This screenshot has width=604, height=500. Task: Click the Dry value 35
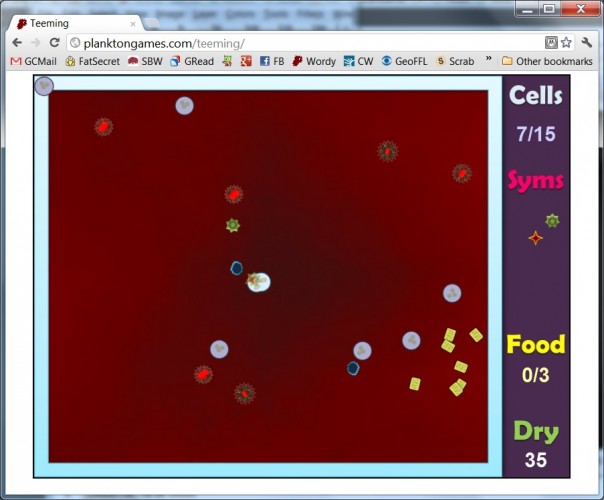[x=535, y=460]
